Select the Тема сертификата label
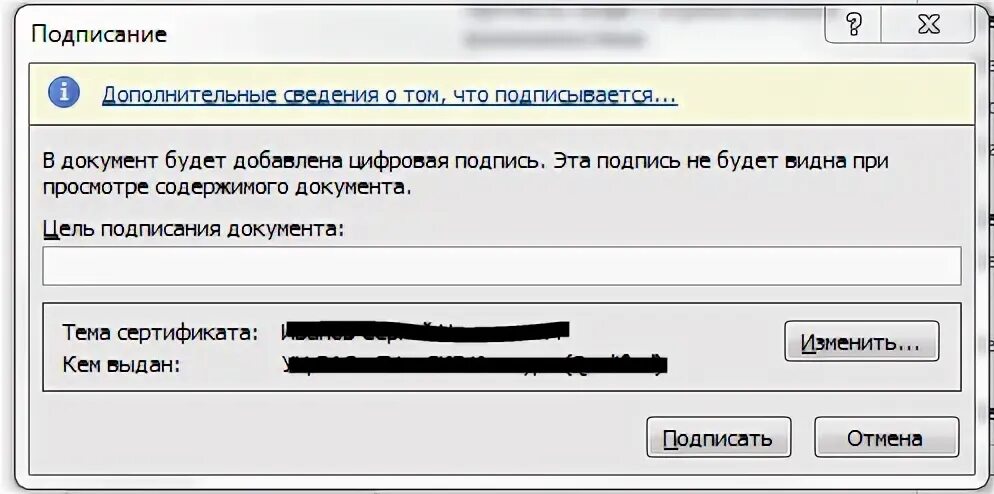Viewport: 994px width, 494px height. tap(160, 332)
